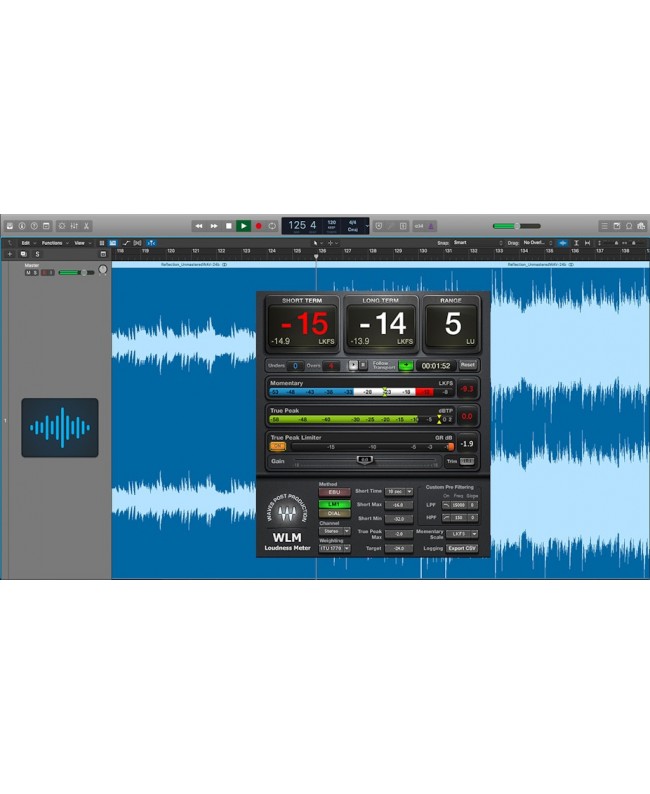Turn the True Peak Limiter ON button
Viewport: 650px width, 794px height.
pos(277,446)
